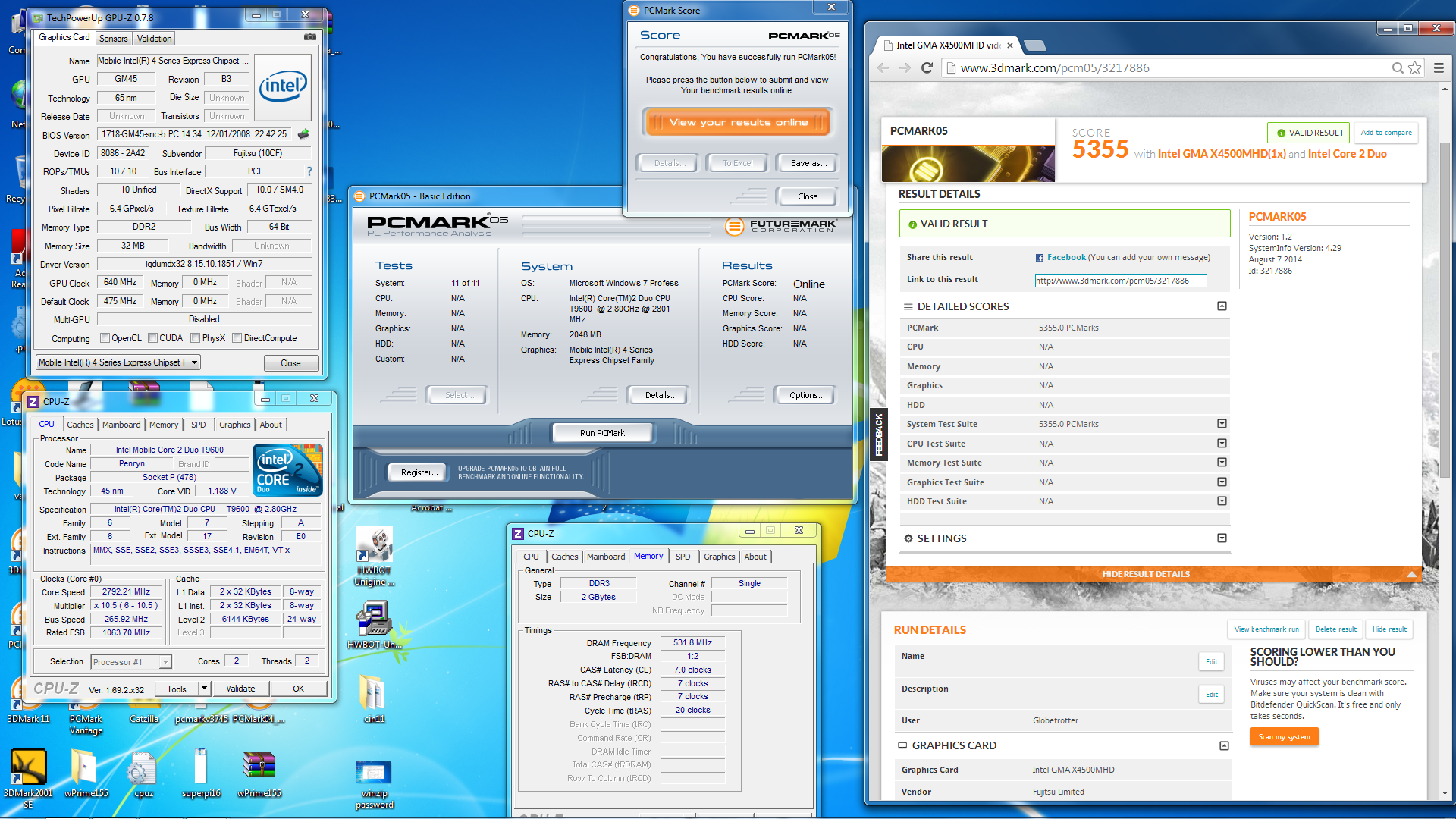This screenshot has height=819, width=1456.
Task: Open Mainboard tab in left CPU-Z window
Action: [x=121, y=425]
